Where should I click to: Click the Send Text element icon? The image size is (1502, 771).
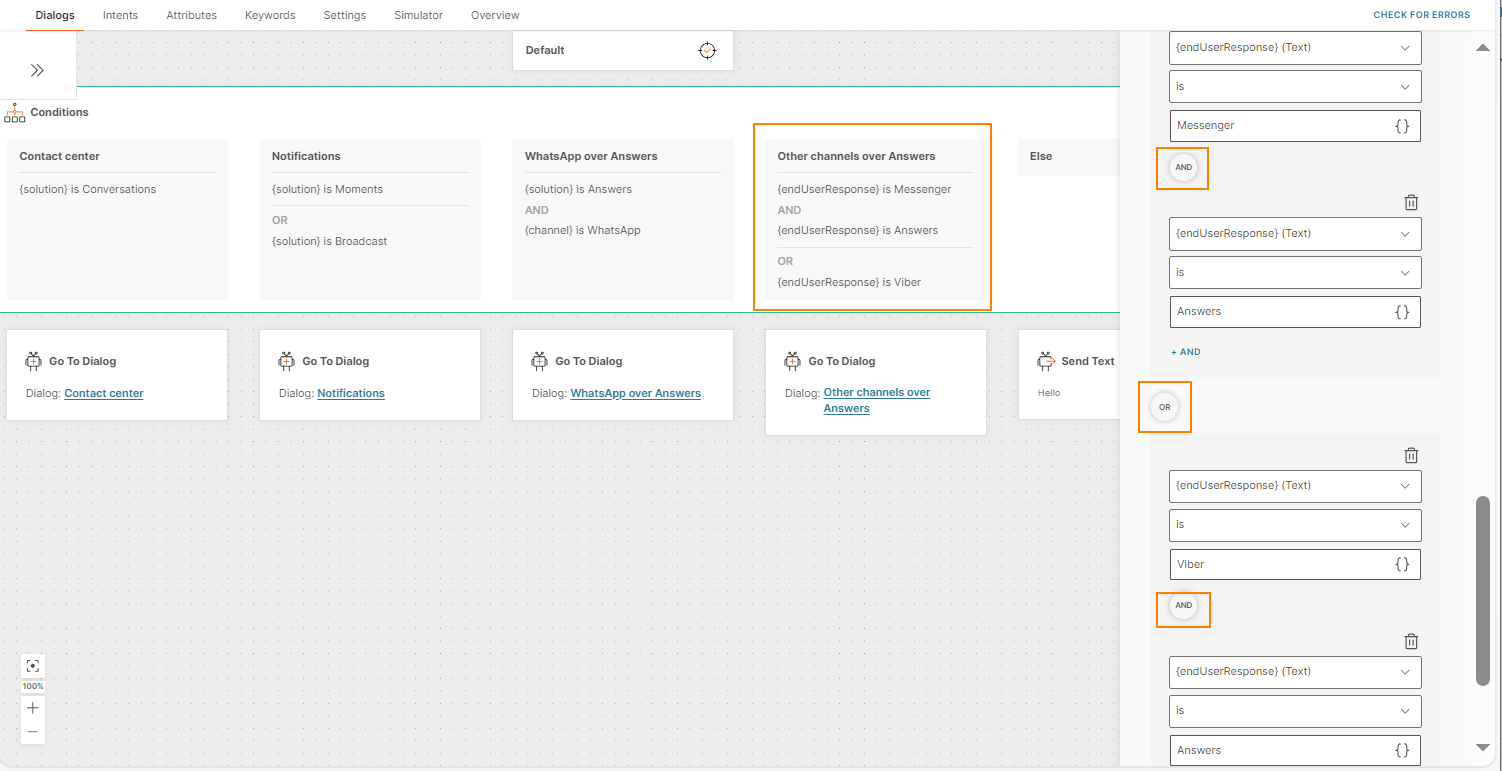click(1046, 361)
